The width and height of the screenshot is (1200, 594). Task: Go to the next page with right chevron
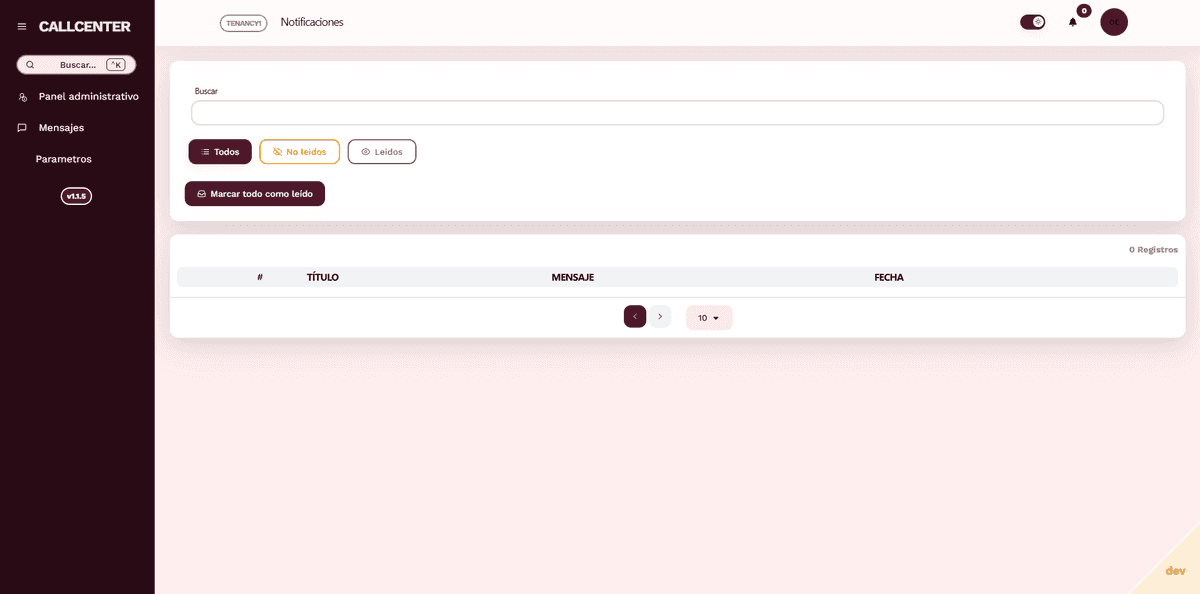[660, 317]
